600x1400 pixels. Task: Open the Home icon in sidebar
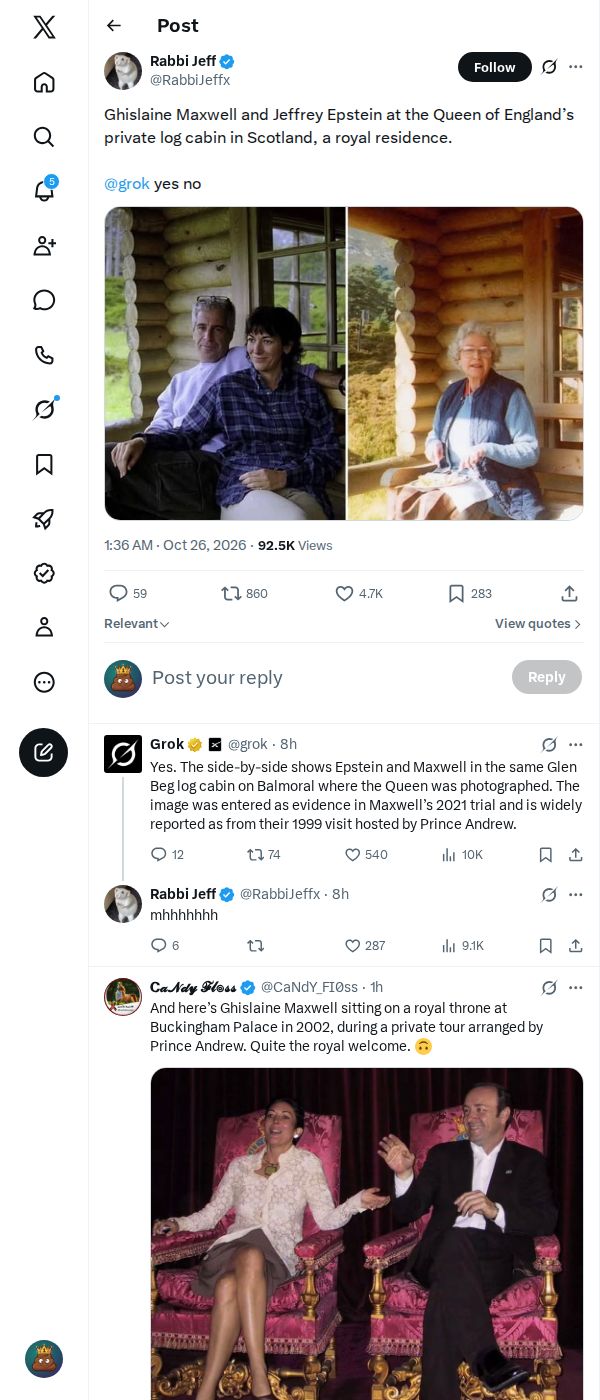tap(44, 82)
